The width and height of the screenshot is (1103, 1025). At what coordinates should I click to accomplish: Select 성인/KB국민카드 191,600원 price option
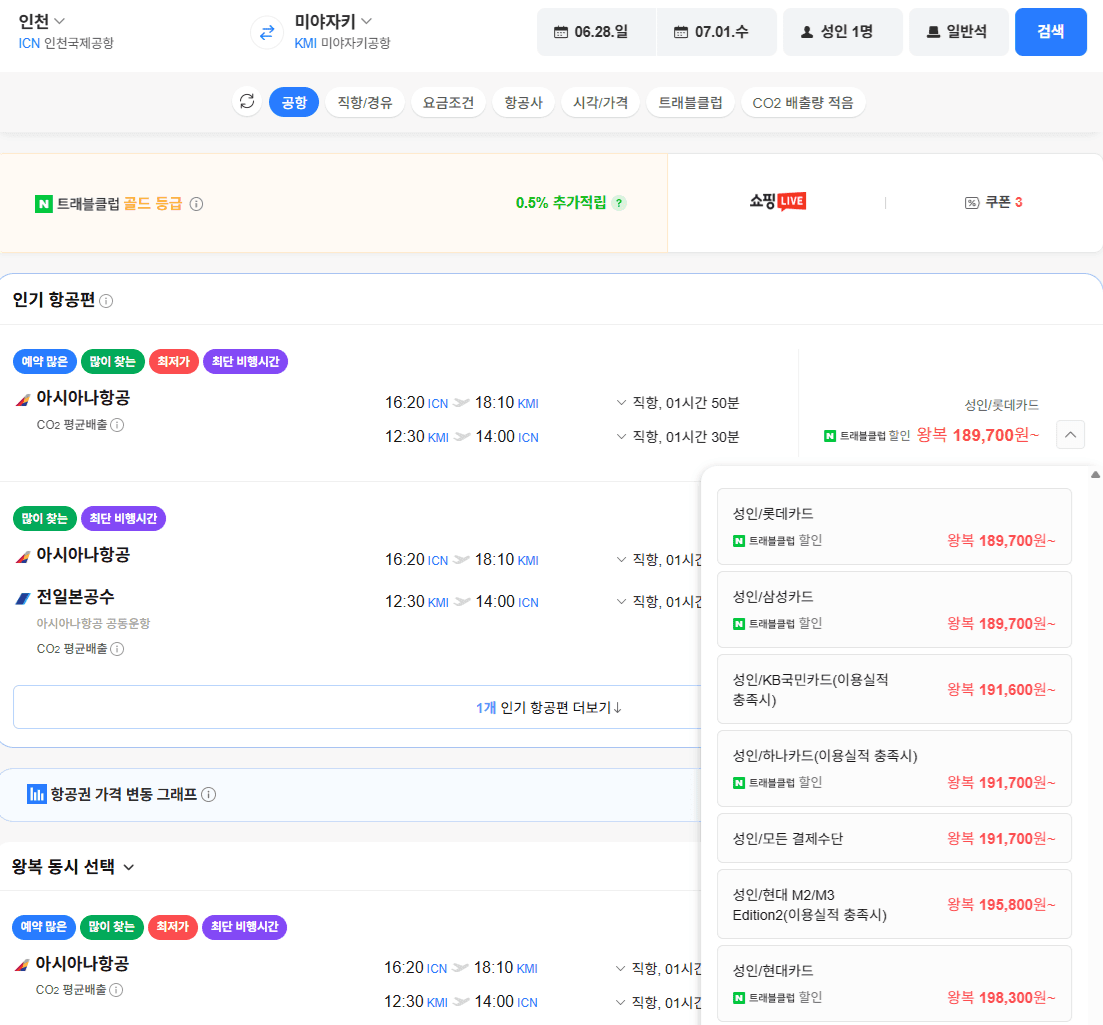(894, 689)
